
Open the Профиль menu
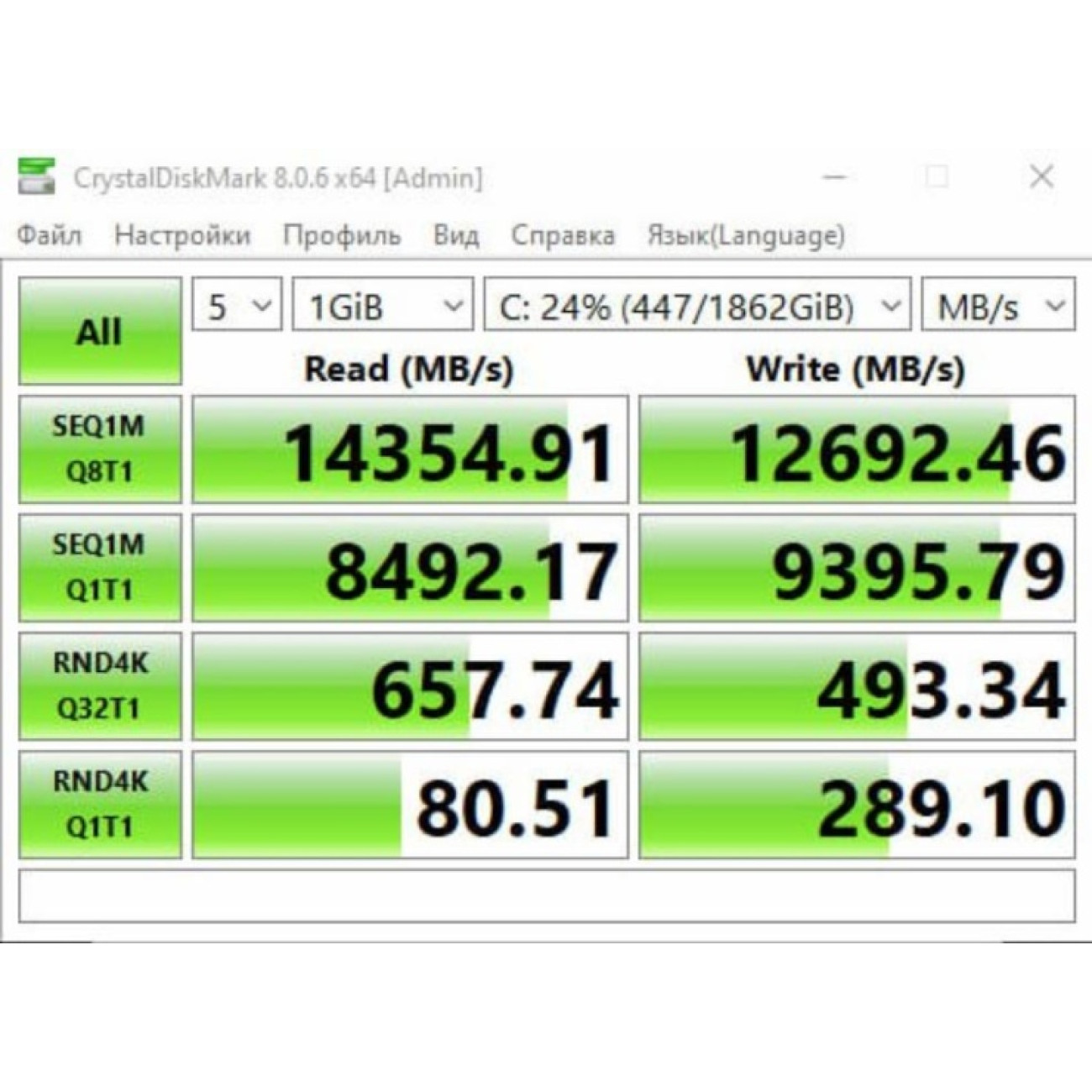341,235
